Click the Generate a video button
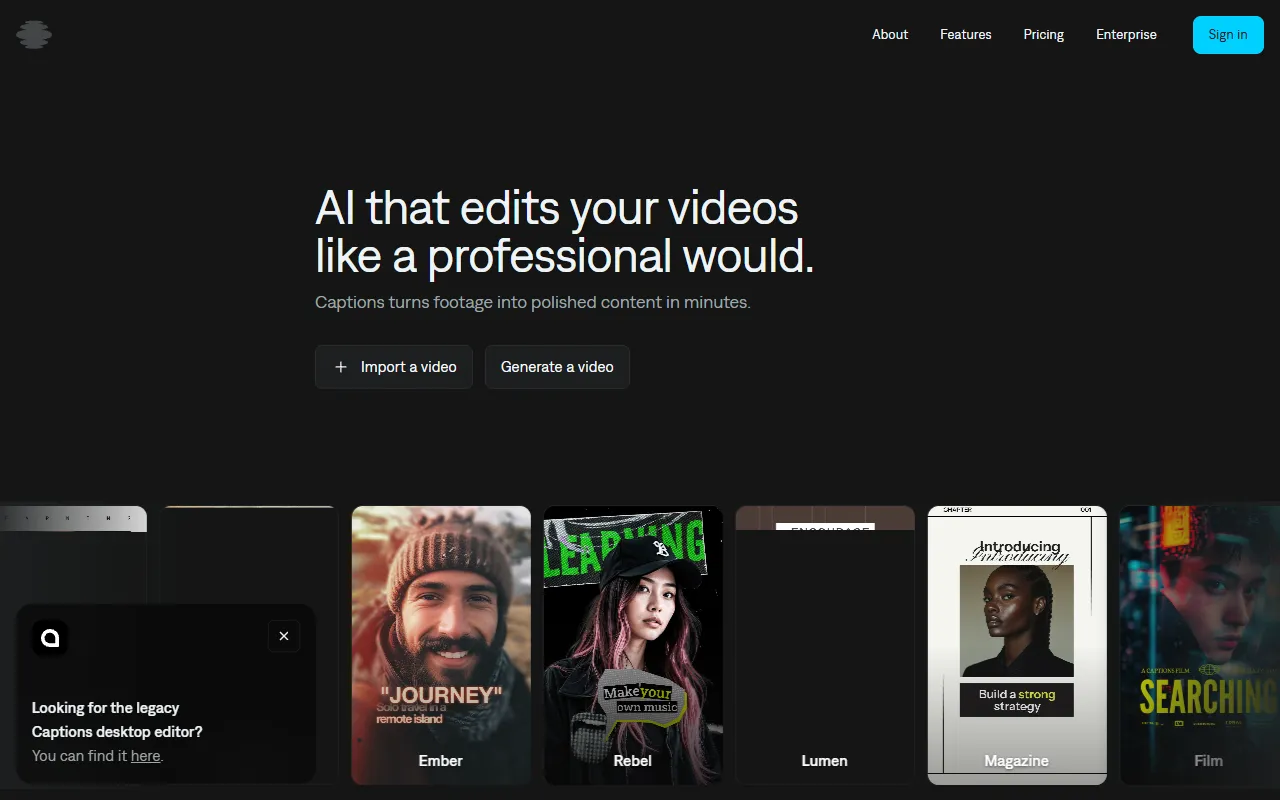 click(557, 367)
